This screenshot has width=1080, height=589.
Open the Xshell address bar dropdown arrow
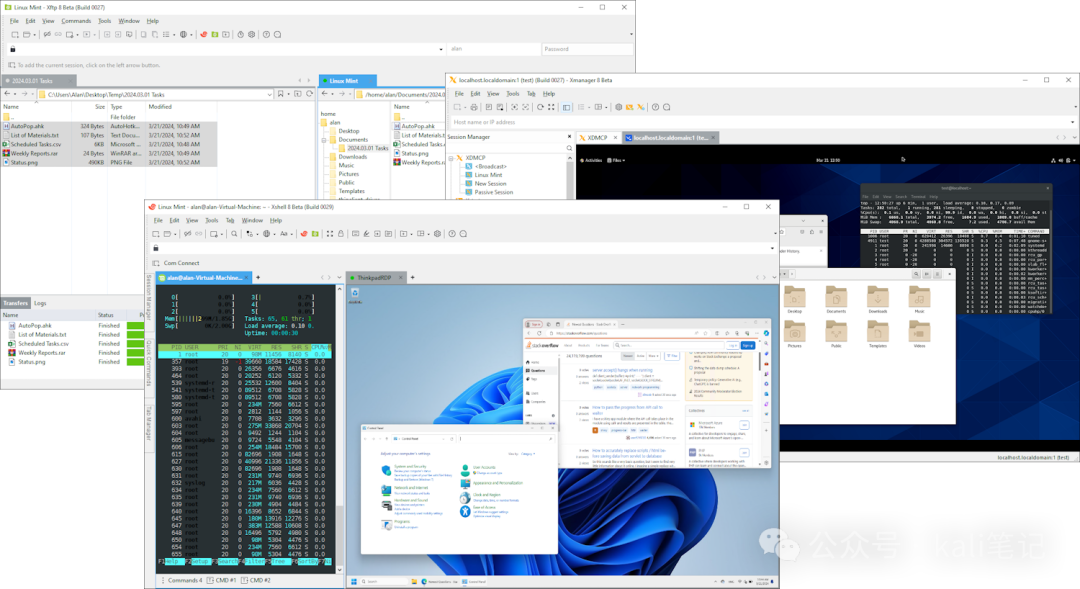click(x=772, y=249)
